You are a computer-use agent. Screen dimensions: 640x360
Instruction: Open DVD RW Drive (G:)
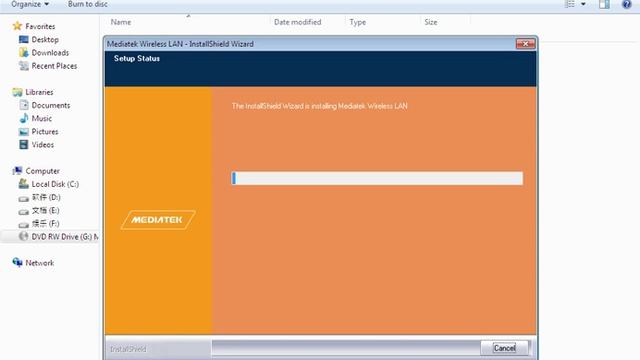64,237
